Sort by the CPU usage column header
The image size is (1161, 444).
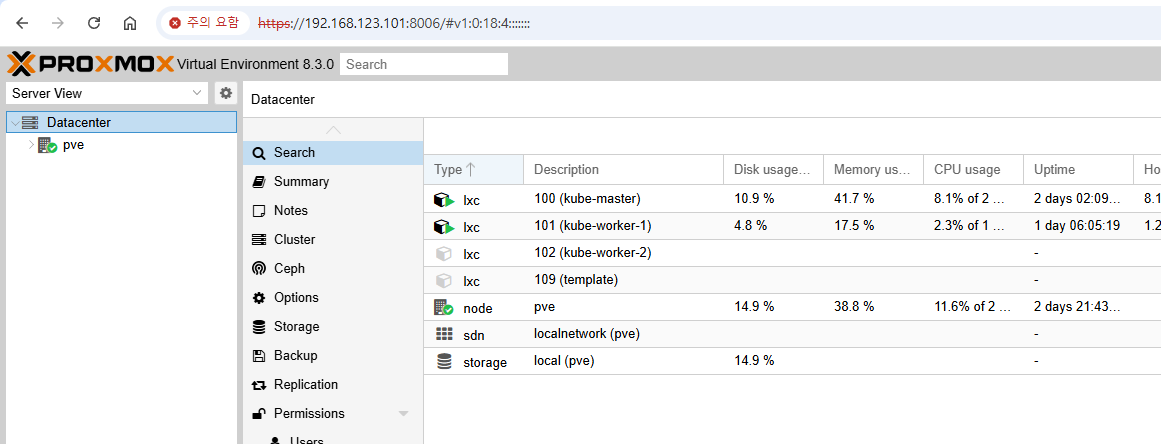coord(974,169)
